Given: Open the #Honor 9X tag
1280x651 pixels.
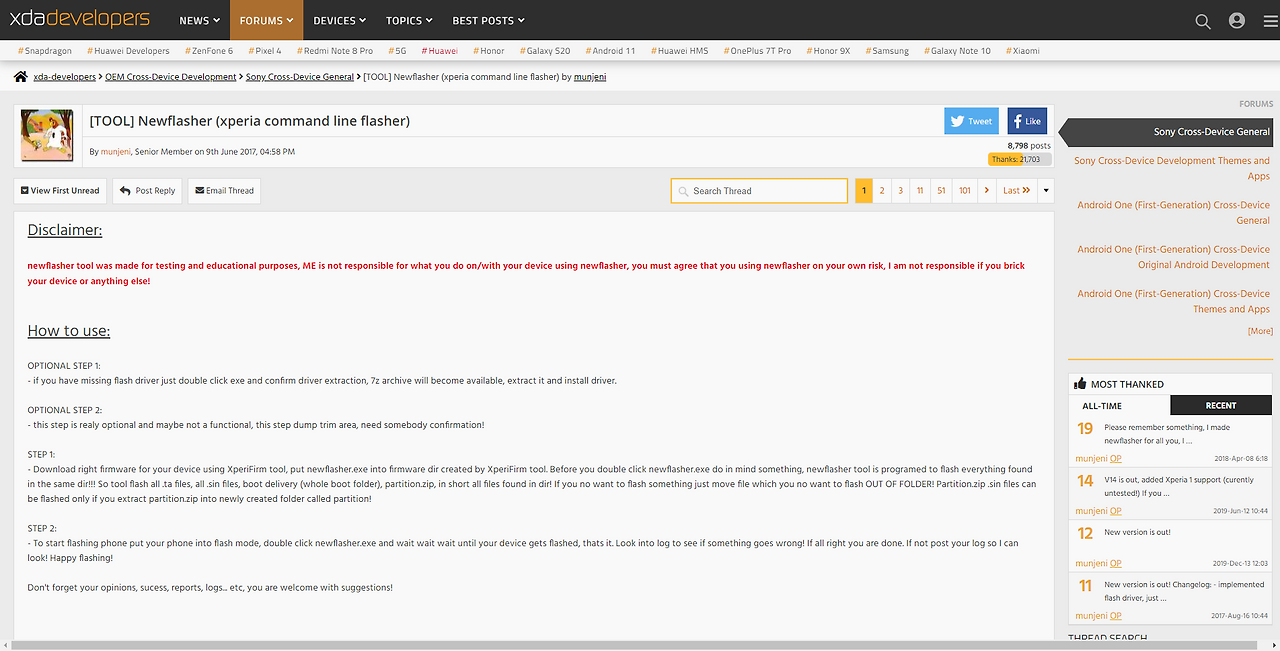Looking at the screenshot, I should pyautogui.click(x=828, y=51).
